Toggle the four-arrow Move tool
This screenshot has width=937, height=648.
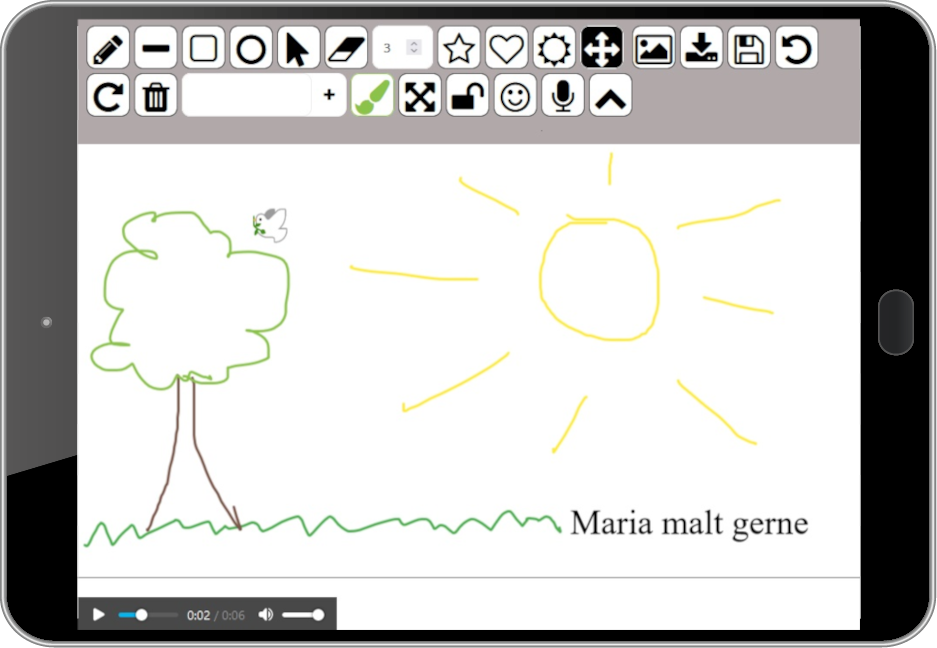click(602, 48)
